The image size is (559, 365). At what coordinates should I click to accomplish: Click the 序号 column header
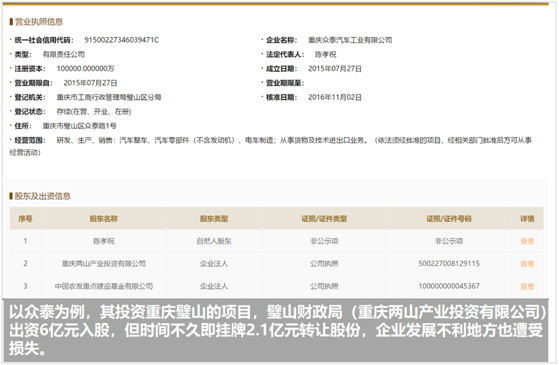tap(25, 219)
